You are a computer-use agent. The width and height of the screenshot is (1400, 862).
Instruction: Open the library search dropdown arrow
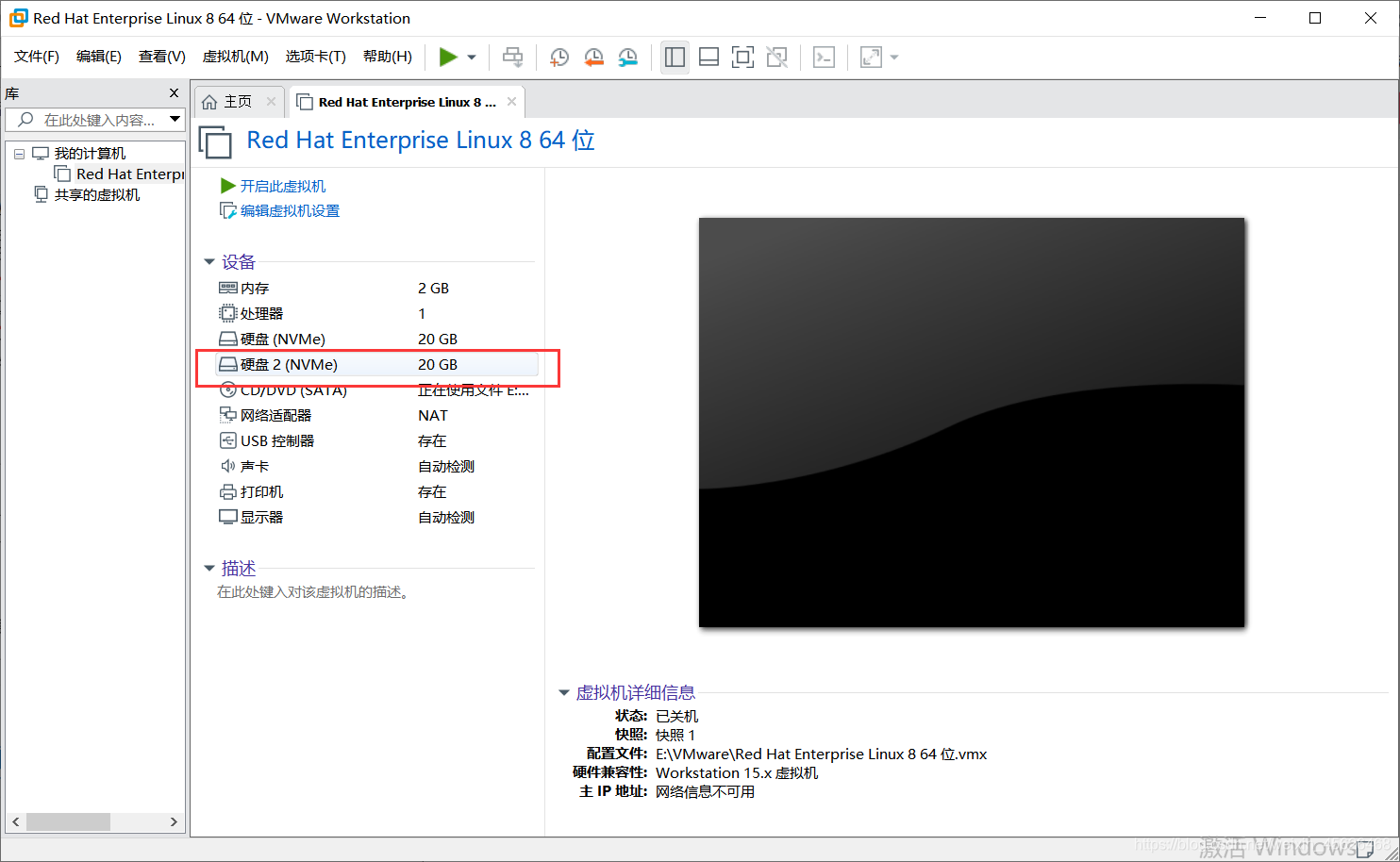(175, 119)
